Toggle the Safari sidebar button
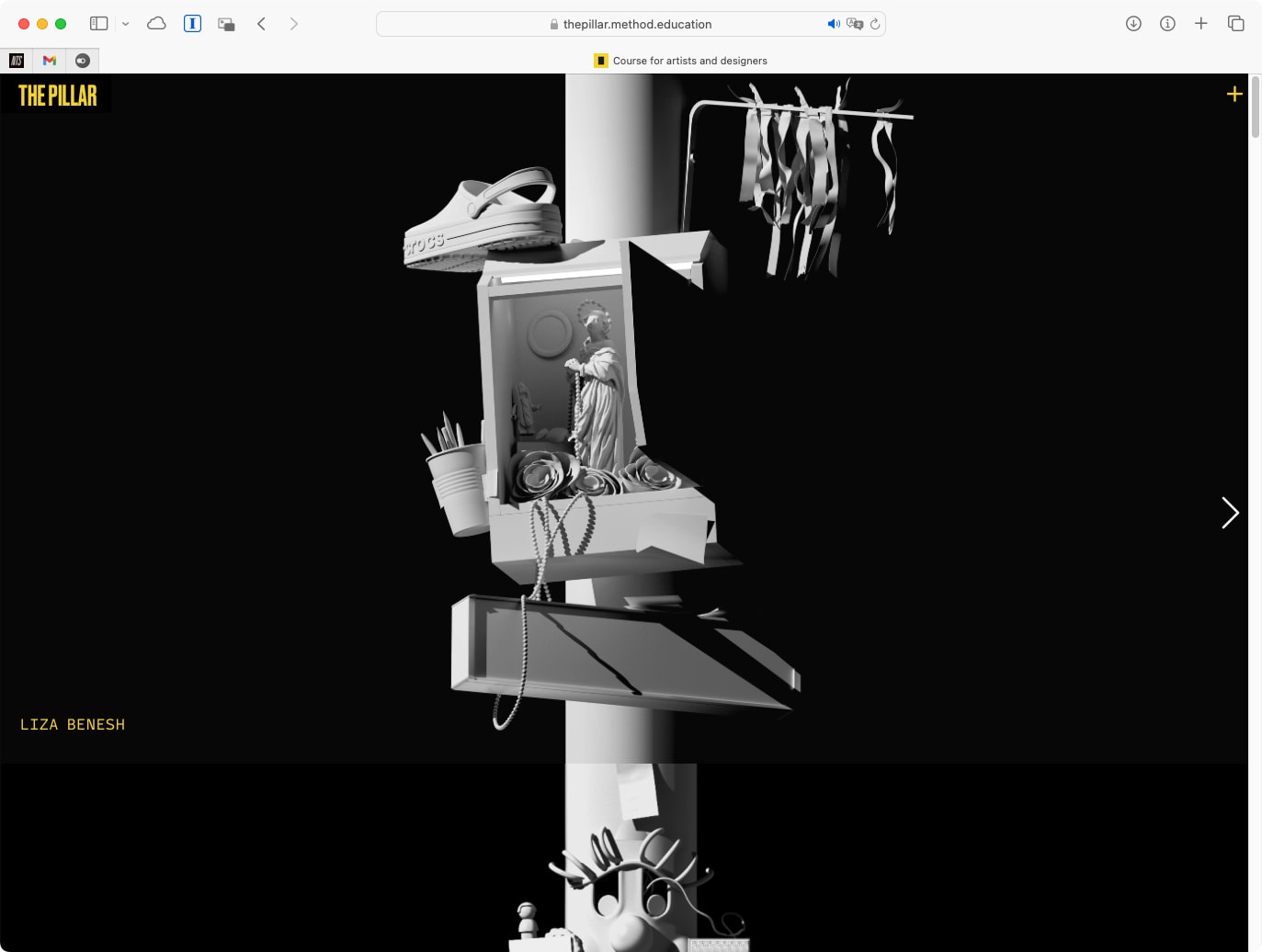The height and width of the screenshot is (952, 1262). (x=99, y=24)
